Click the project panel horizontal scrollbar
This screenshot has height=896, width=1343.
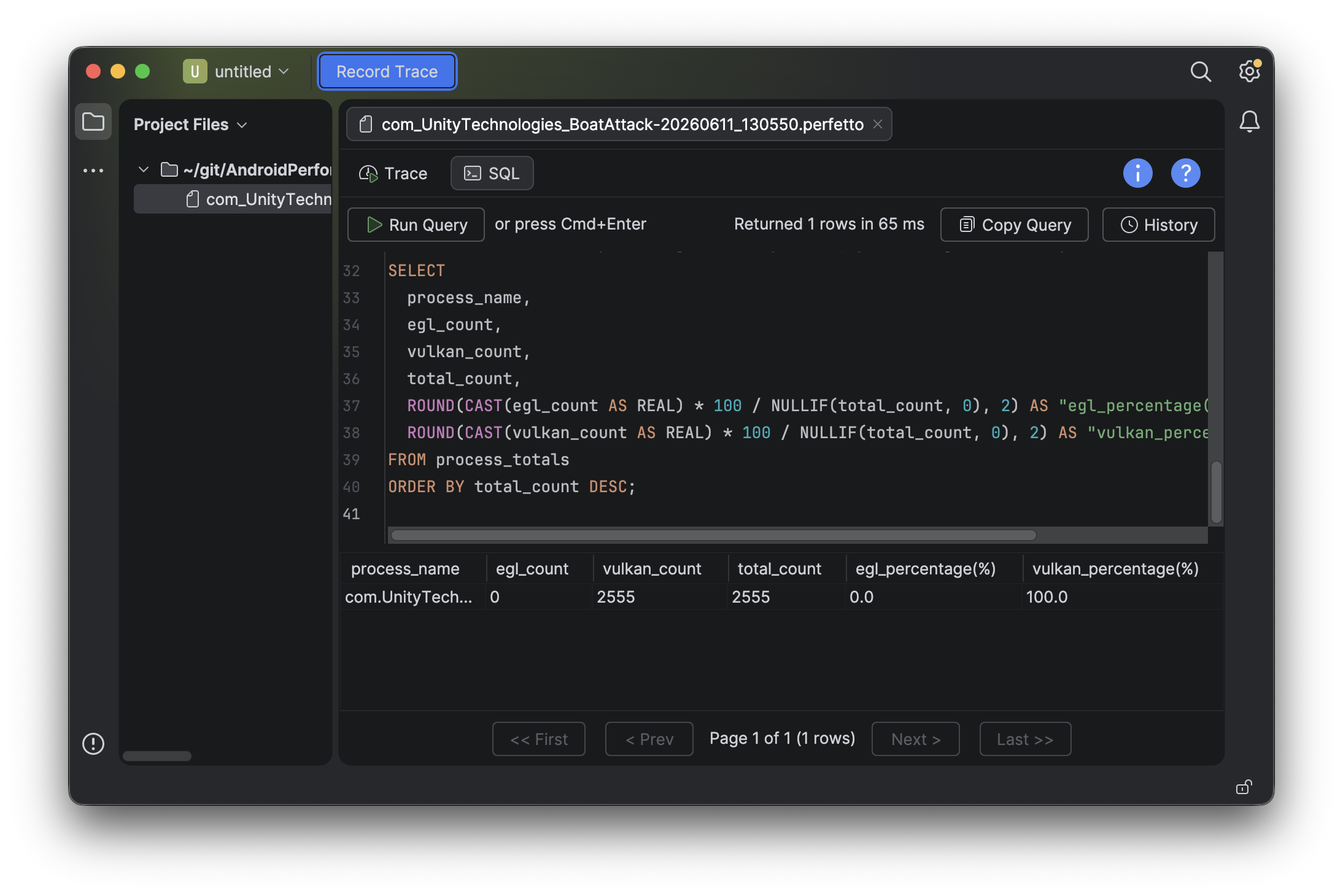click(157, 756)
